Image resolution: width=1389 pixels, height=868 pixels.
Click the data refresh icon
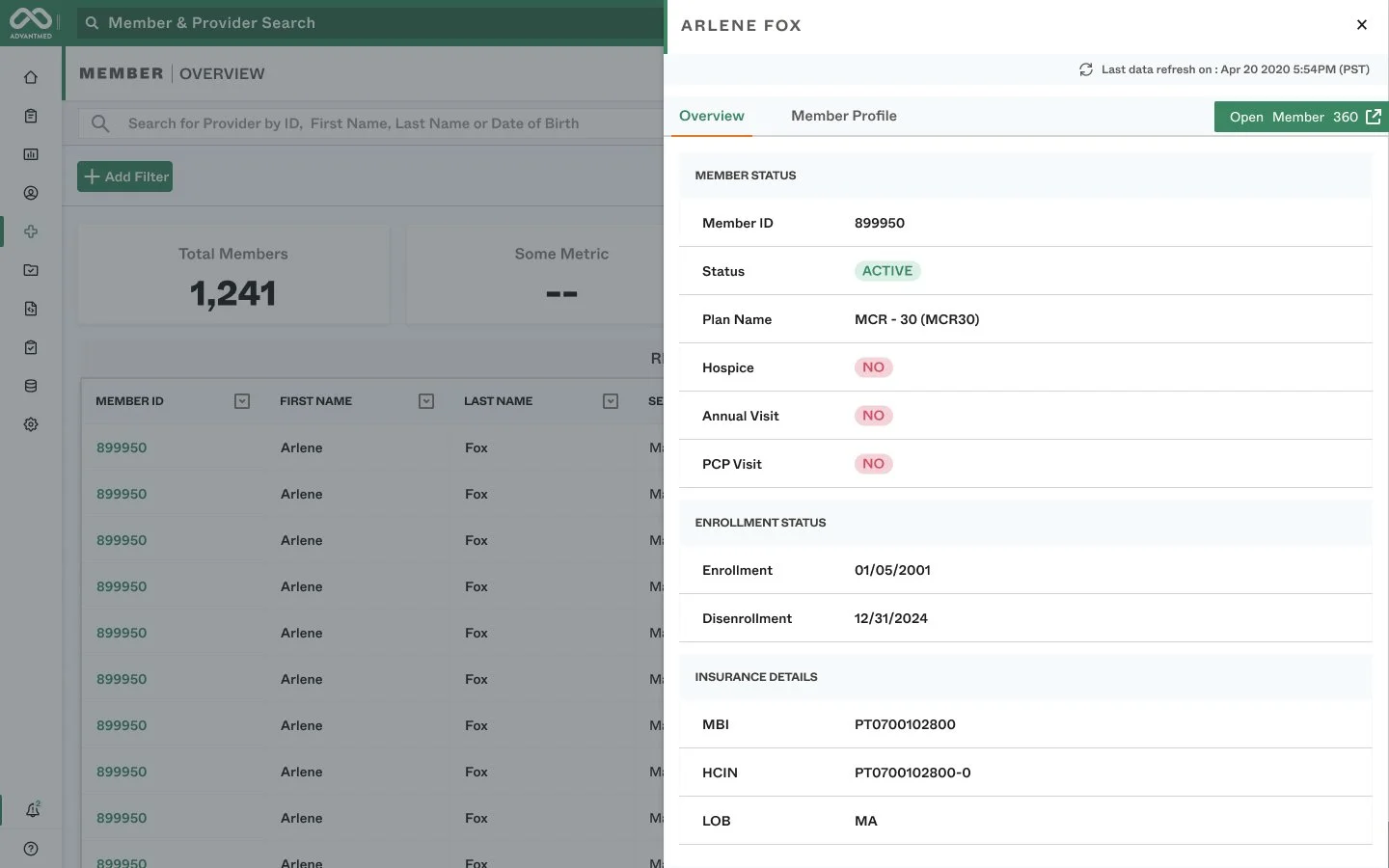[x=1086, y=69]
